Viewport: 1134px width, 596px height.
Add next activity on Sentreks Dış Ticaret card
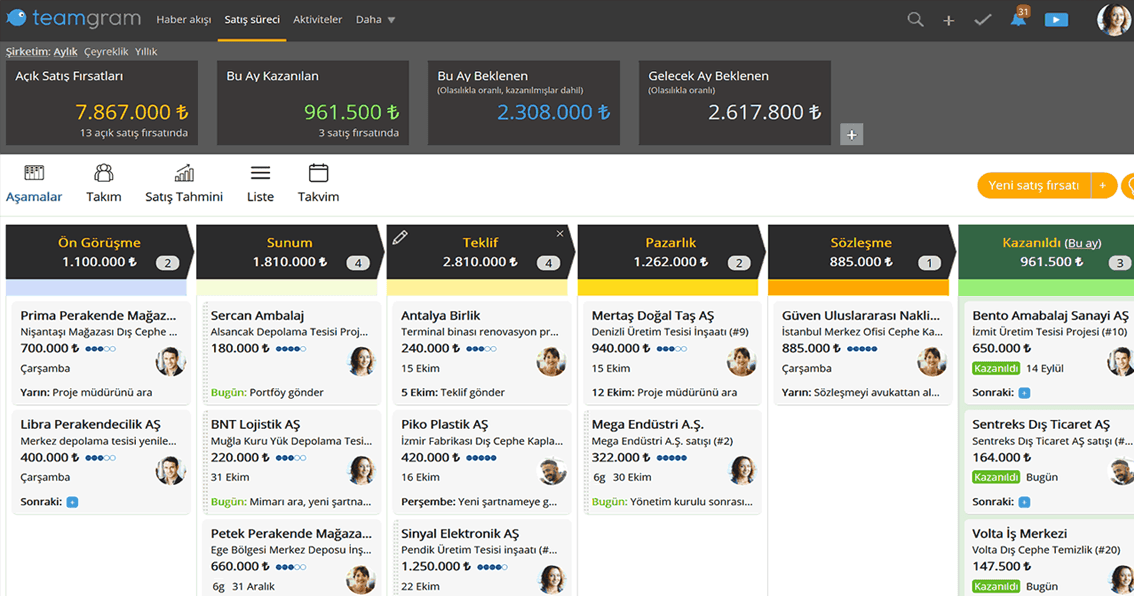1024,502
